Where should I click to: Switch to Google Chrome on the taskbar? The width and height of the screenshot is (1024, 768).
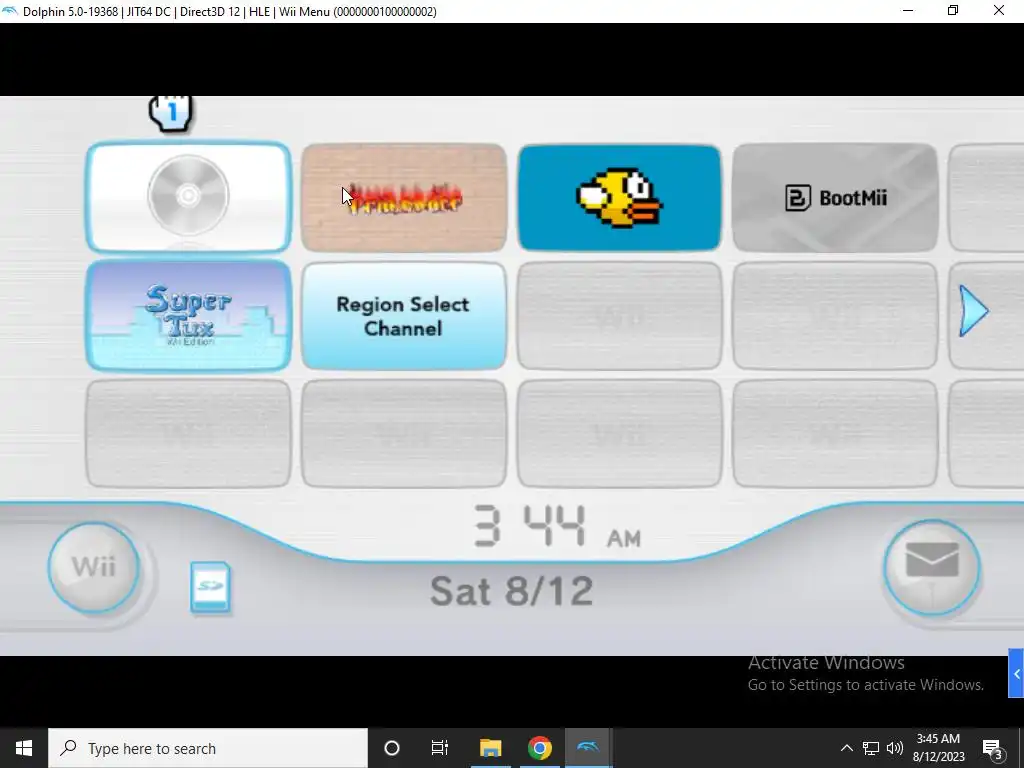[x=539, y=748]
